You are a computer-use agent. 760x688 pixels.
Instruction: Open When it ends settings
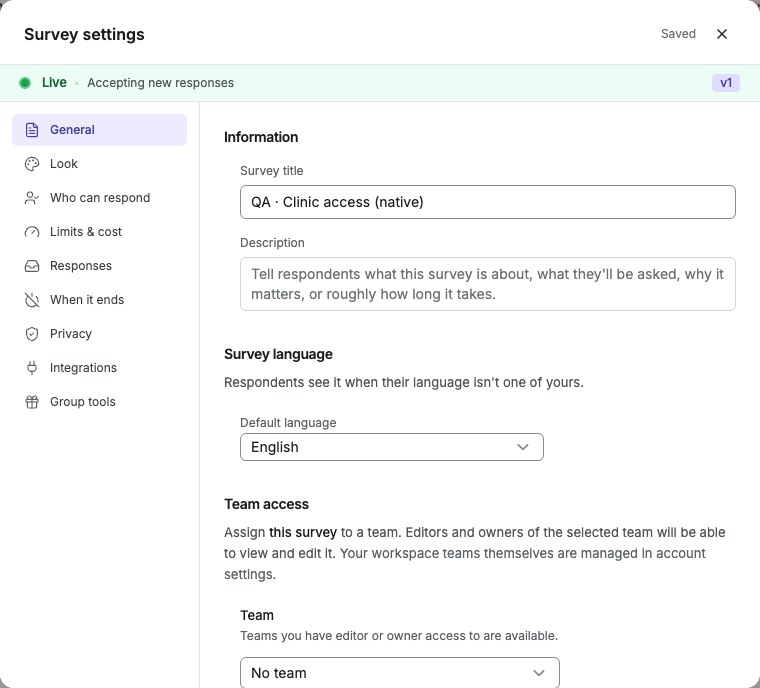click(99, 300)
